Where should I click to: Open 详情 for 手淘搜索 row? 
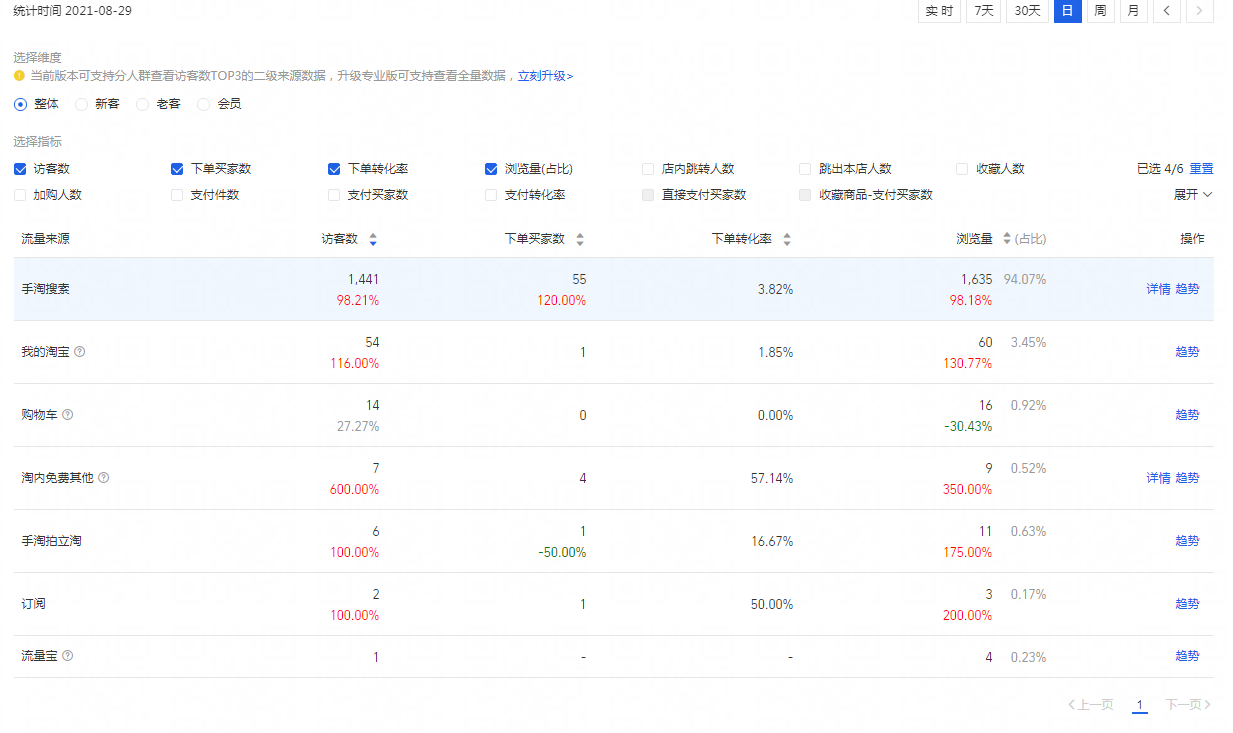pos(1158,289)
